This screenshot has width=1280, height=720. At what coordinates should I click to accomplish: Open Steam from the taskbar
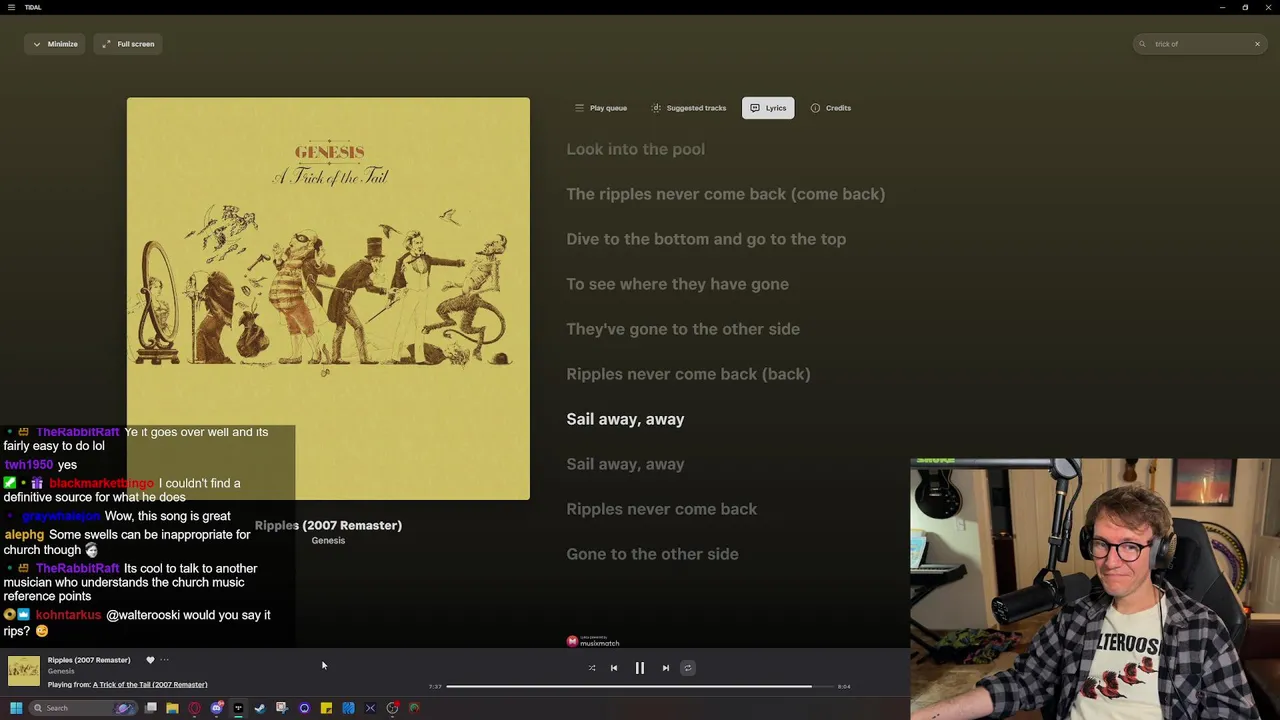pos(260,708)
